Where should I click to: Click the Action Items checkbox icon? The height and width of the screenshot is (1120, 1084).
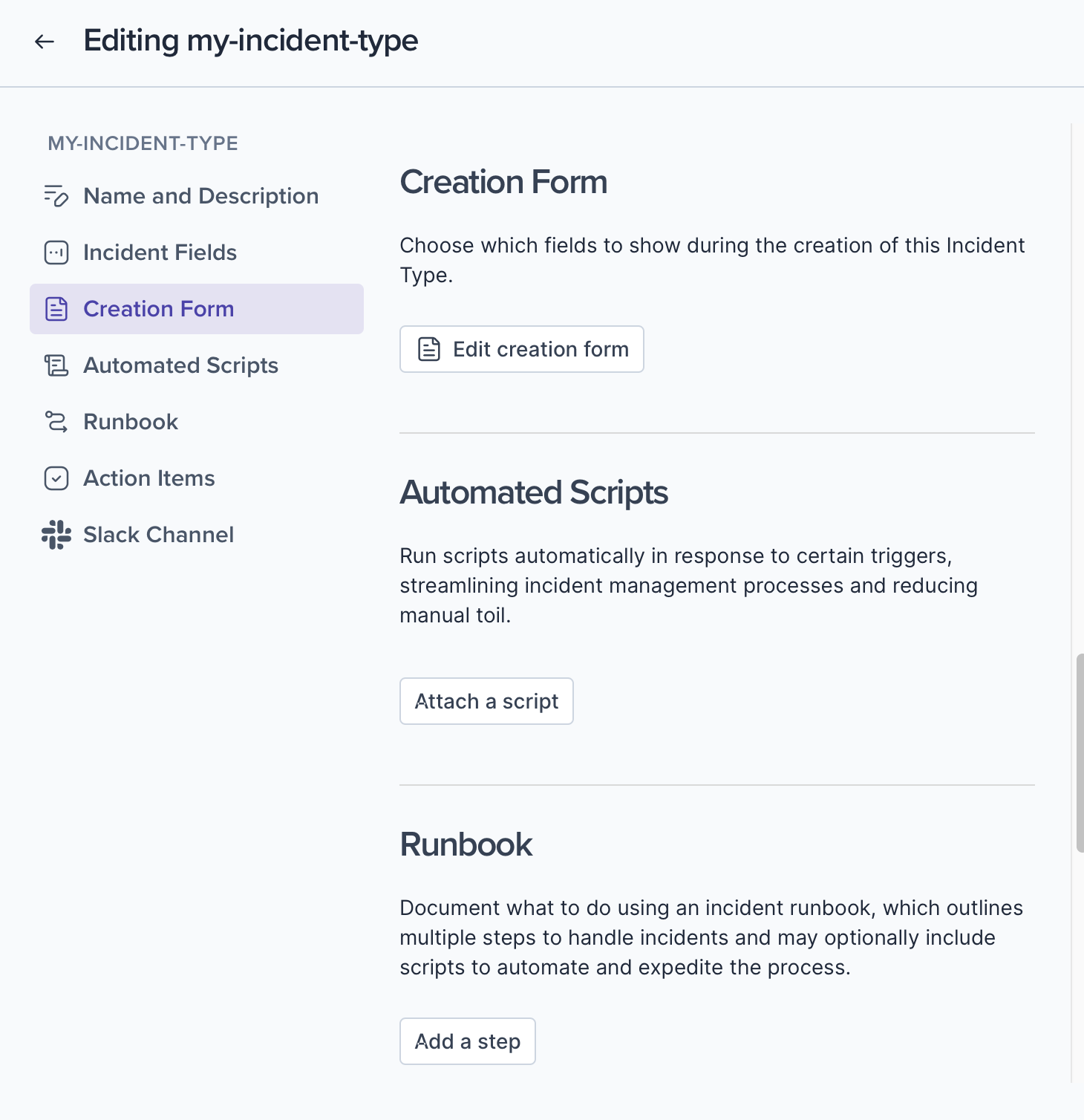pyautogui.click(x=56, y=478)
